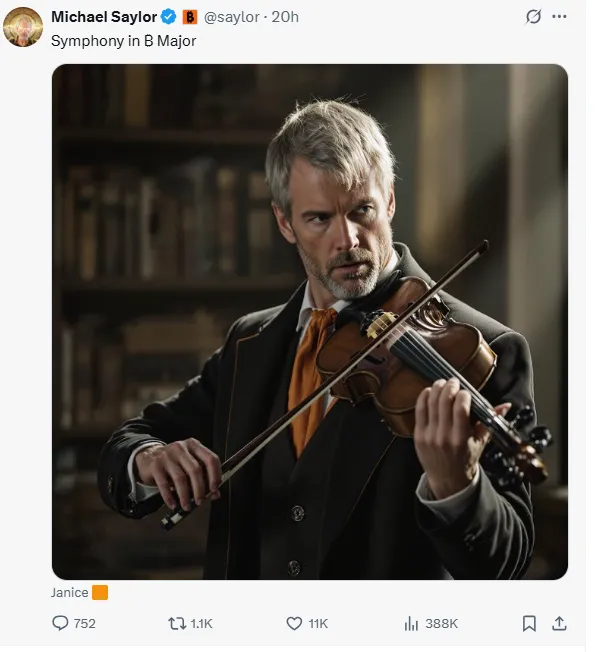Click the "Symphony in B Major" post text
601x652 pixels.
(124, 41)
